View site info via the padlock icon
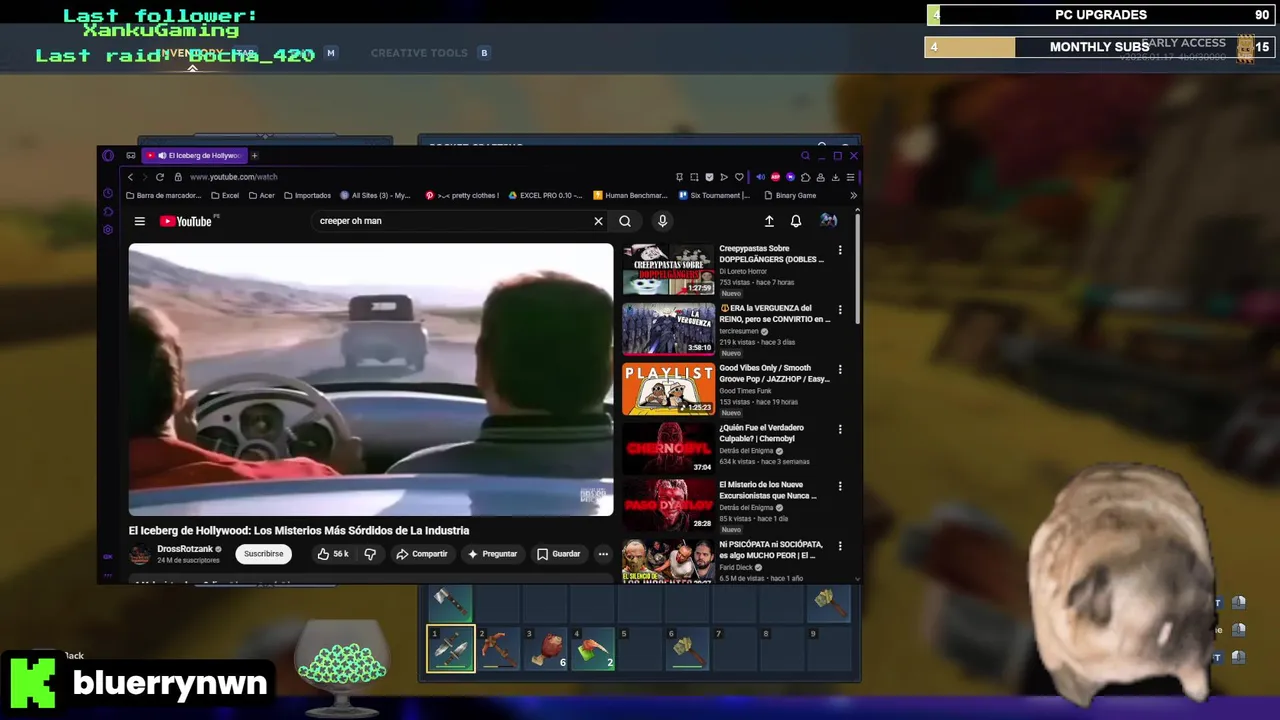The width and height of the screenshot is (1280, 720). [178, 177]
